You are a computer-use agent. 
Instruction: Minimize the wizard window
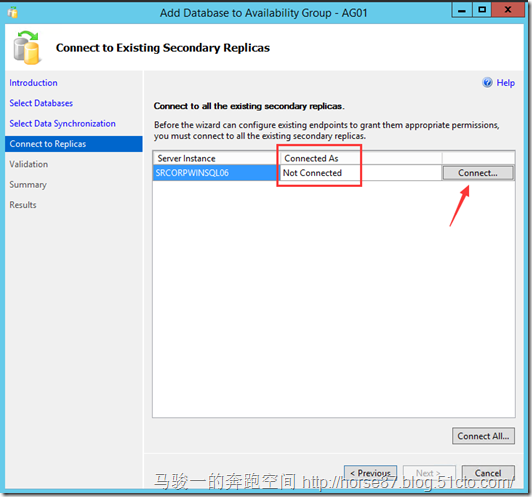(461, 10)
